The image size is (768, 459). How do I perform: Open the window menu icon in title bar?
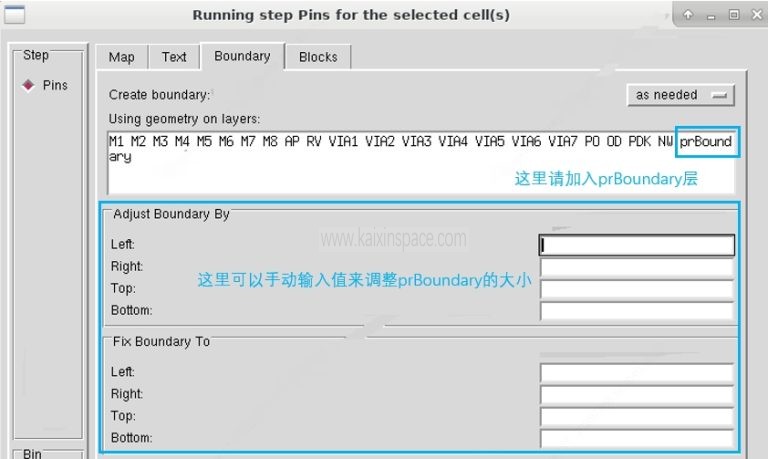[15, 15]
